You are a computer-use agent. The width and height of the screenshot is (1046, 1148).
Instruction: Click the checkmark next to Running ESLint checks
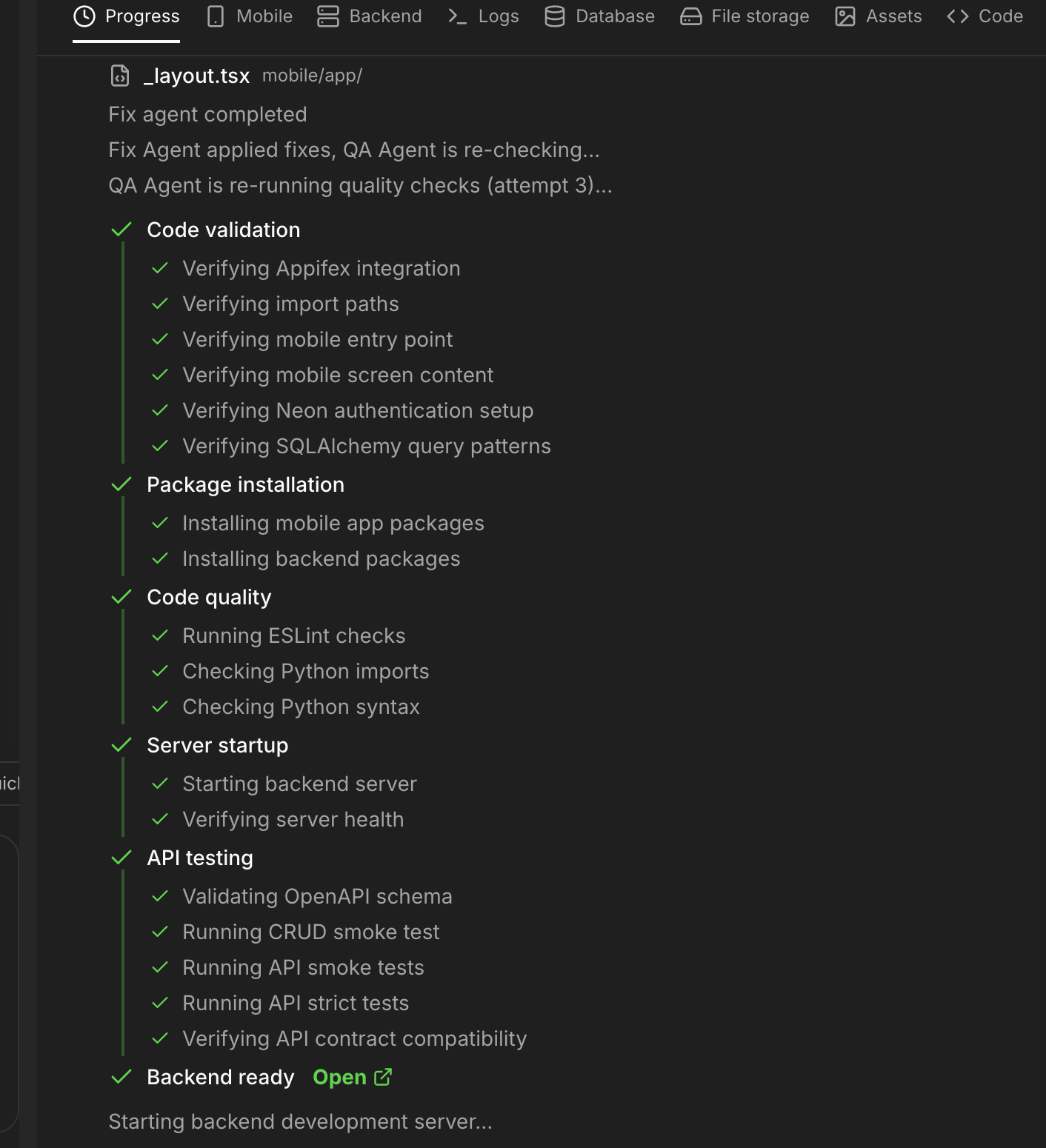160,635
